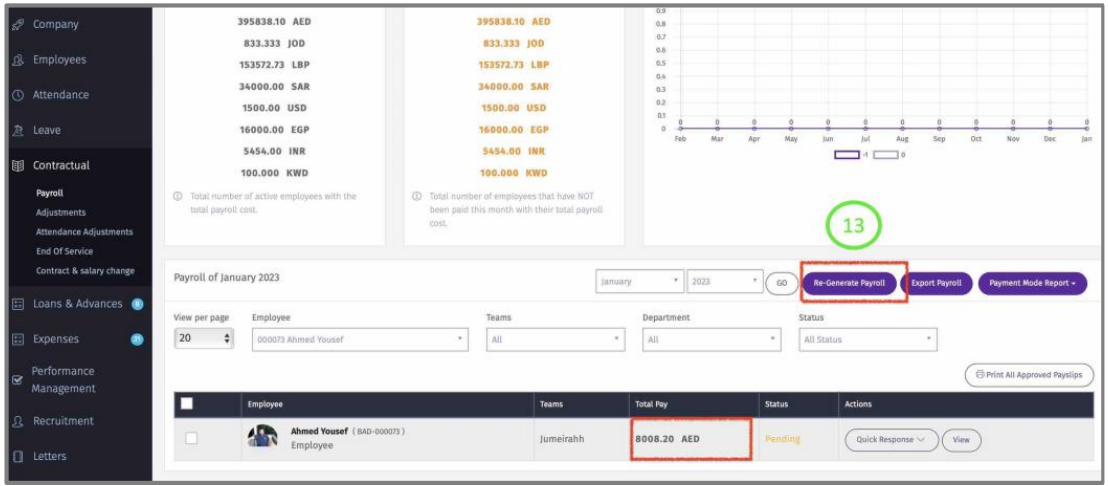The width and height of the screenshot is (1108, 486).
Task: Click the Company sidebar icon
Action: pyautogui.click(x=18, y=24)
